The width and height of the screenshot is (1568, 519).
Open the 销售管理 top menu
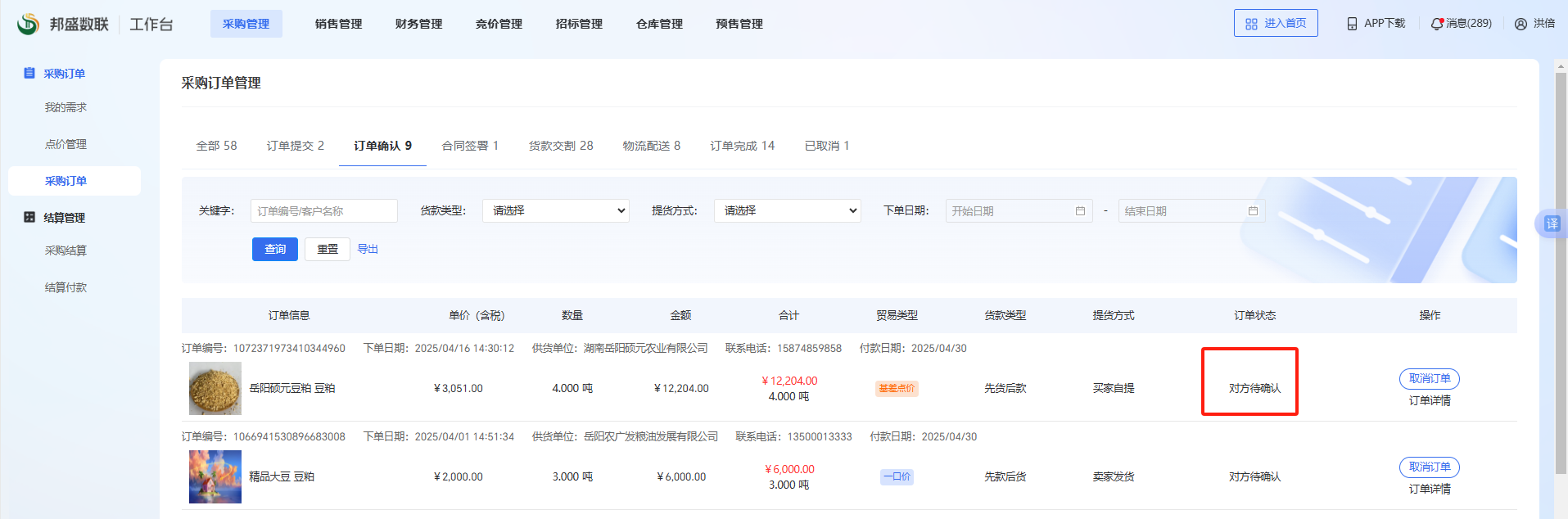338,24
